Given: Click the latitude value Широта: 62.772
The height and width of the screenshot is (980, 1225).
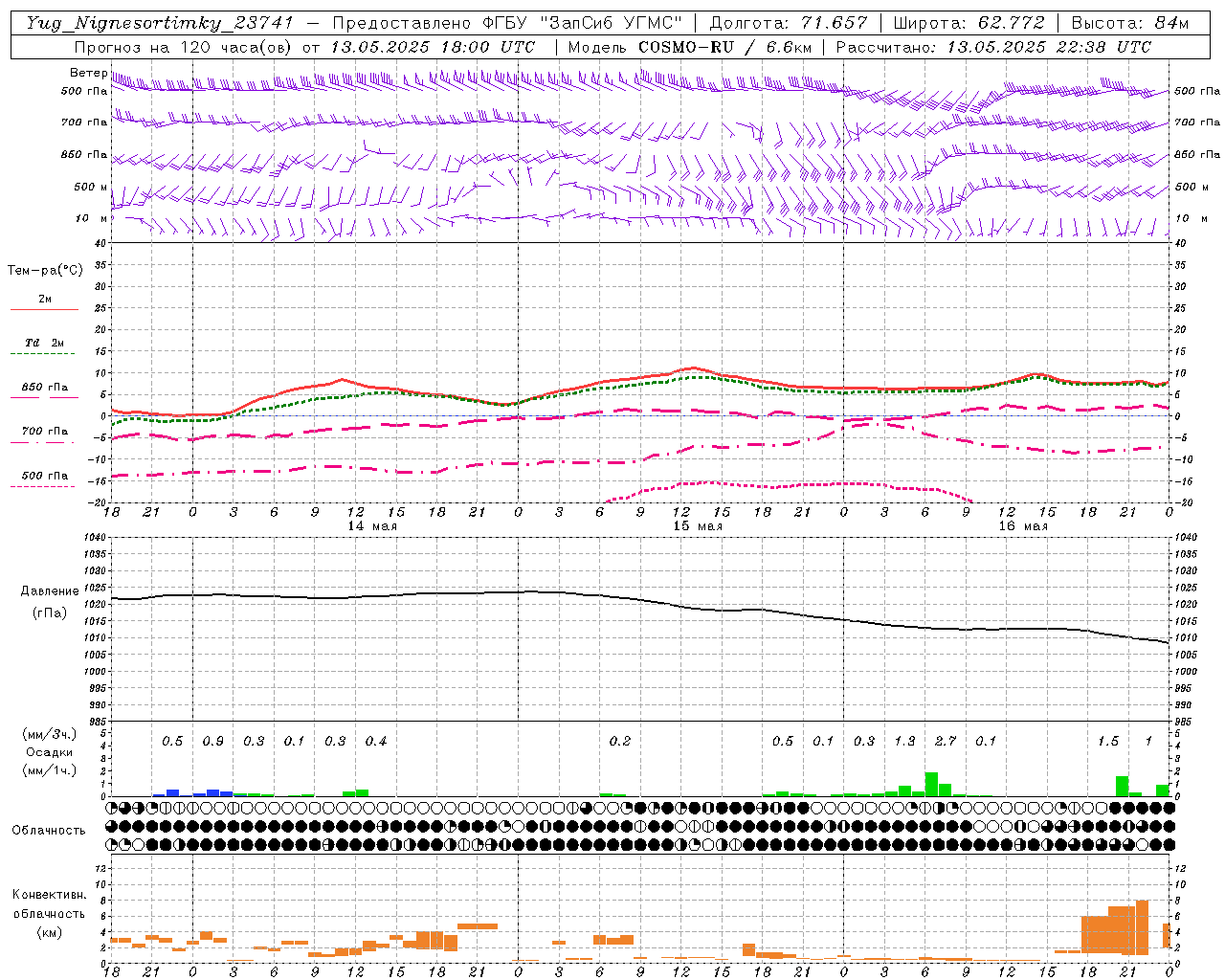Looking at the screenshot, I should click(969, 23).
